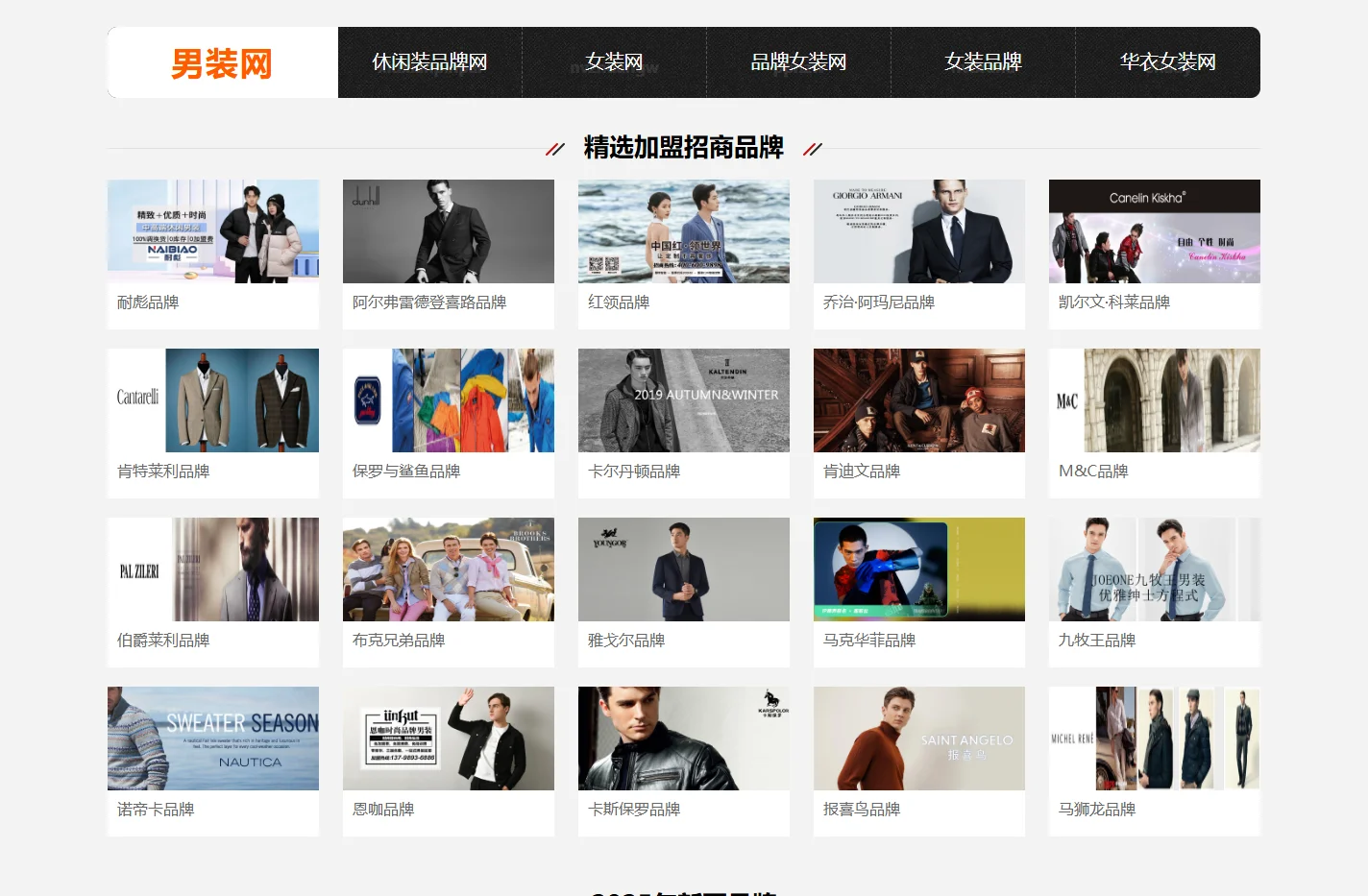Open the JOEONE 九牧王男装 thumbnail

(x=1155, y=569)
